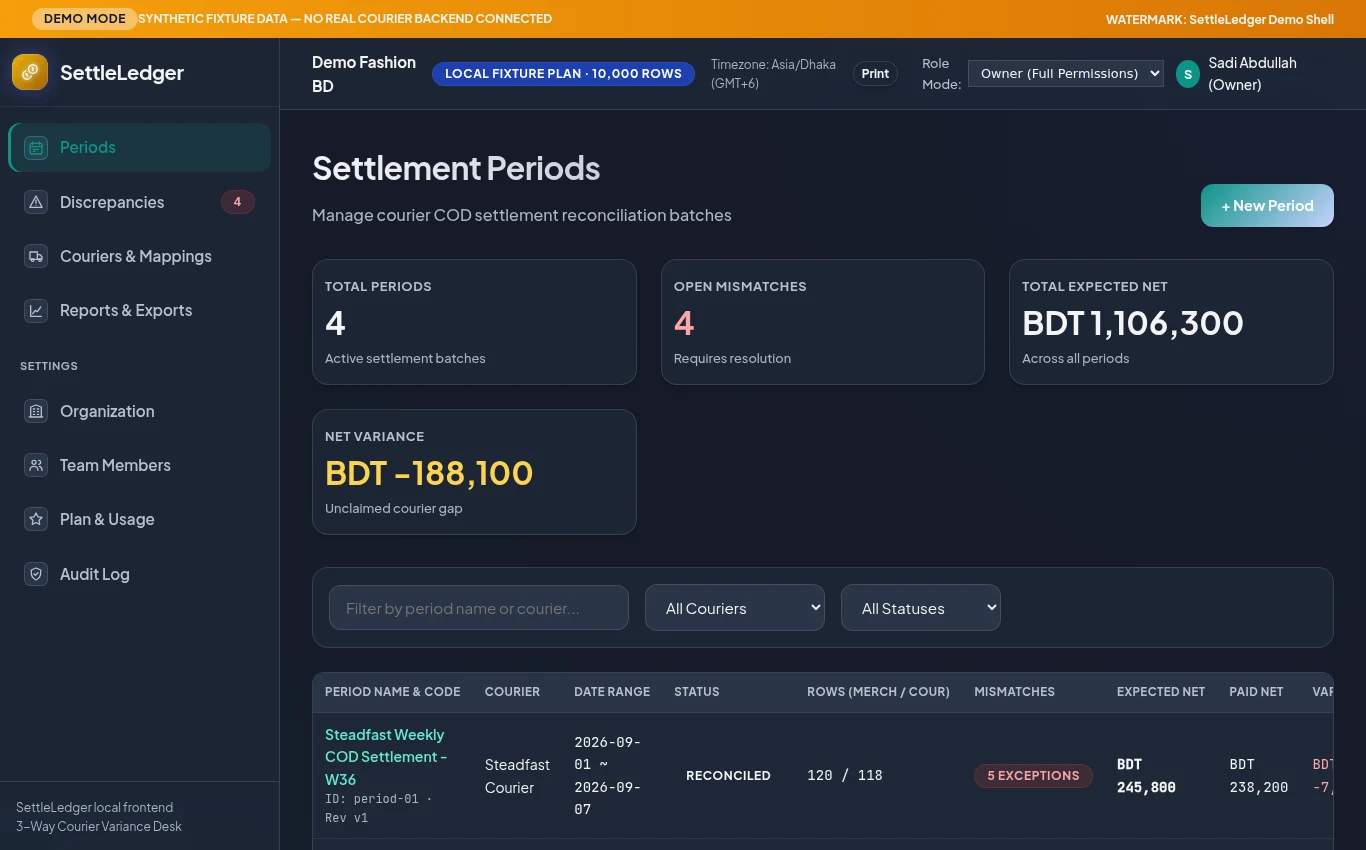
Task: Click the Plan & Usage star icon
Action: point(36,519)
